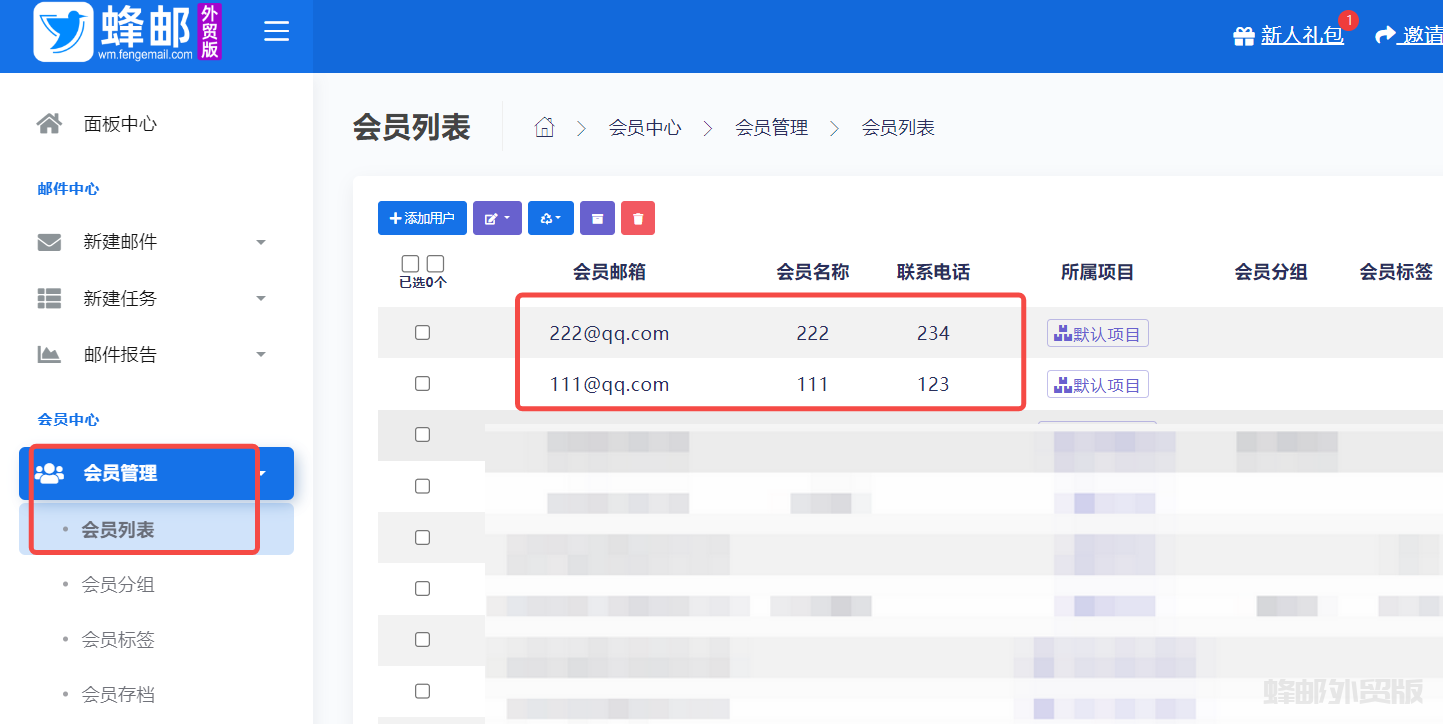Open 会员标签 in the sidebar
The image size is (1443, 724).
118,639
